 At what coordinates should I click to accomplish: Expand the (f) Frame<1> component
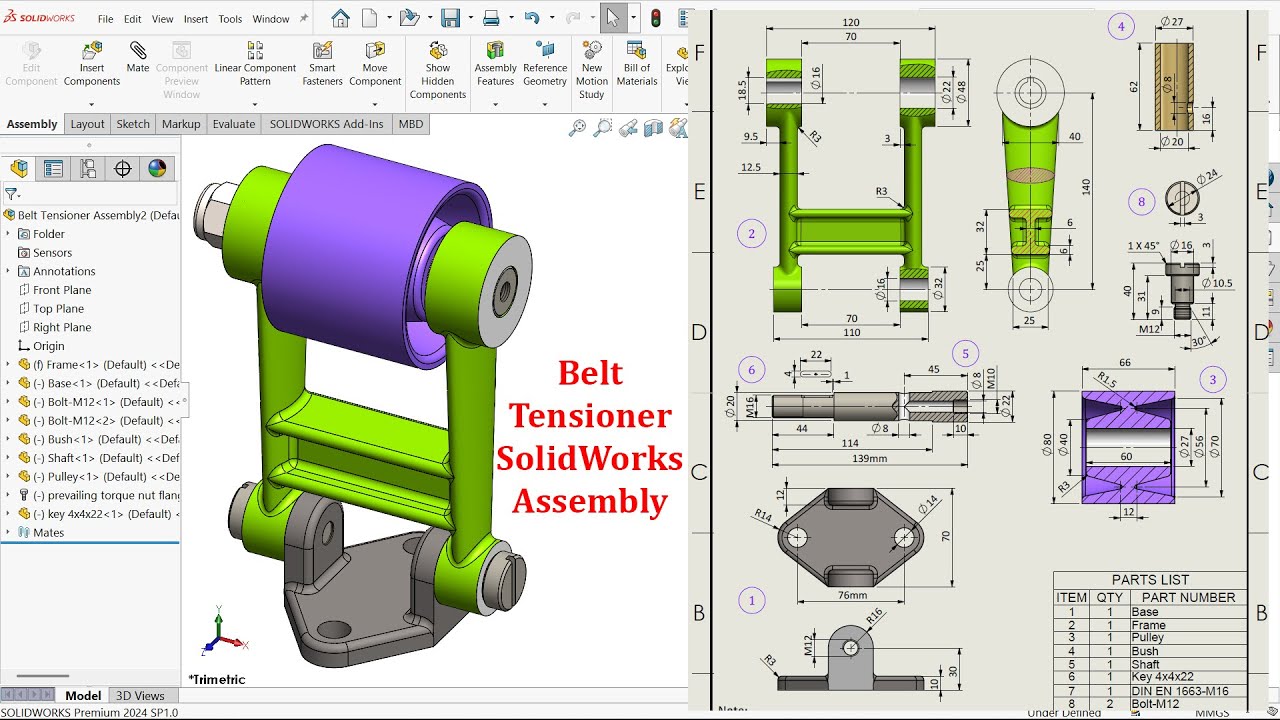pos(8,365)
